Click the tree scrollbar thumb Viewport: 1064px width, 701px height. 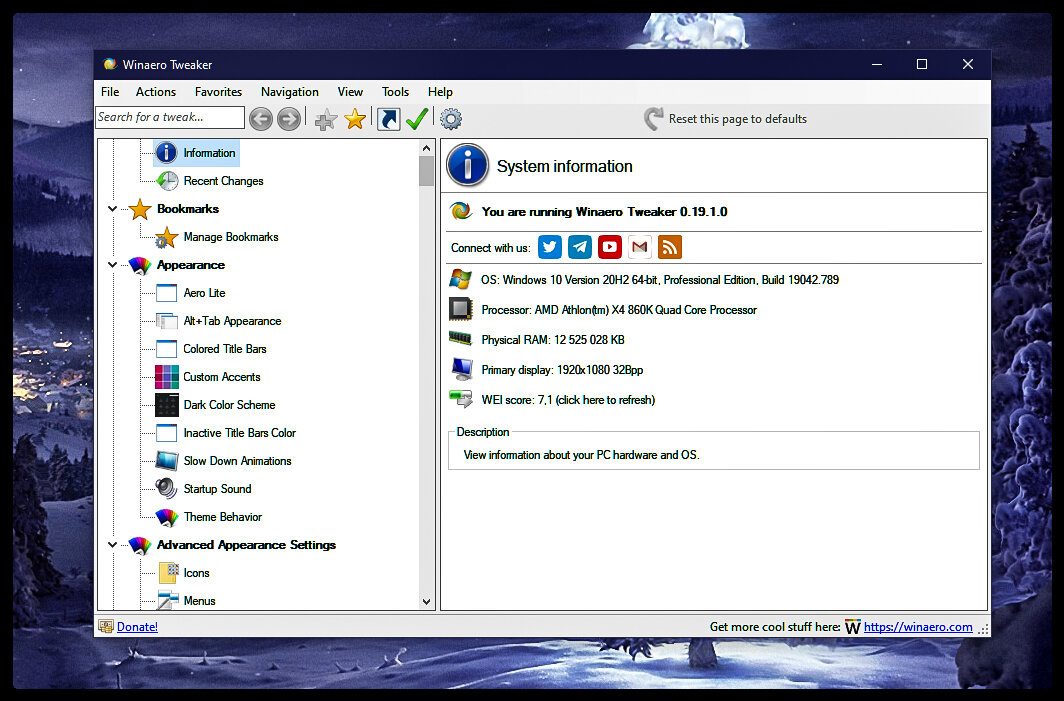point(426,170)
